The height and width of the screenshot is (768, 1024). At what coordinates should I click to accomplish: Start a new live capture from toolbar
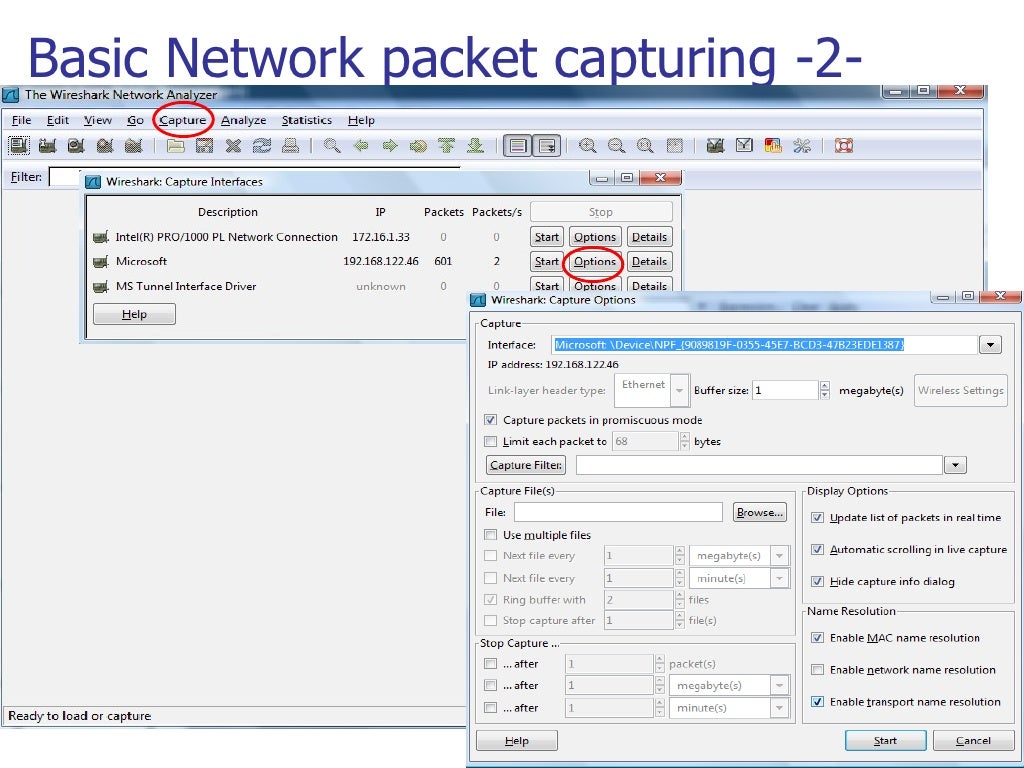(76, 145)
